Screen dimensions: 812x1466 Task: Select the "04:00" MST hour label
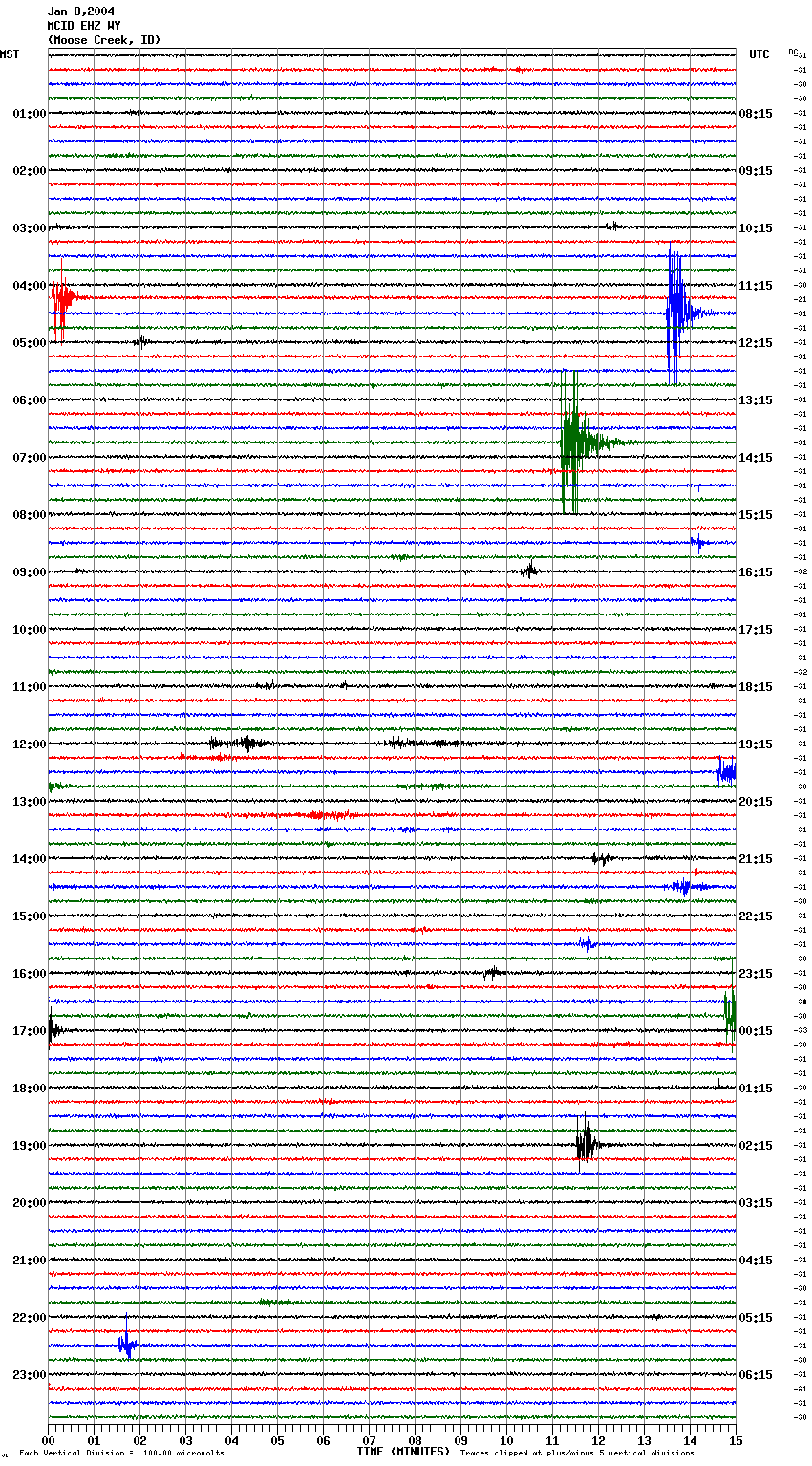click(x=30, y=286)
